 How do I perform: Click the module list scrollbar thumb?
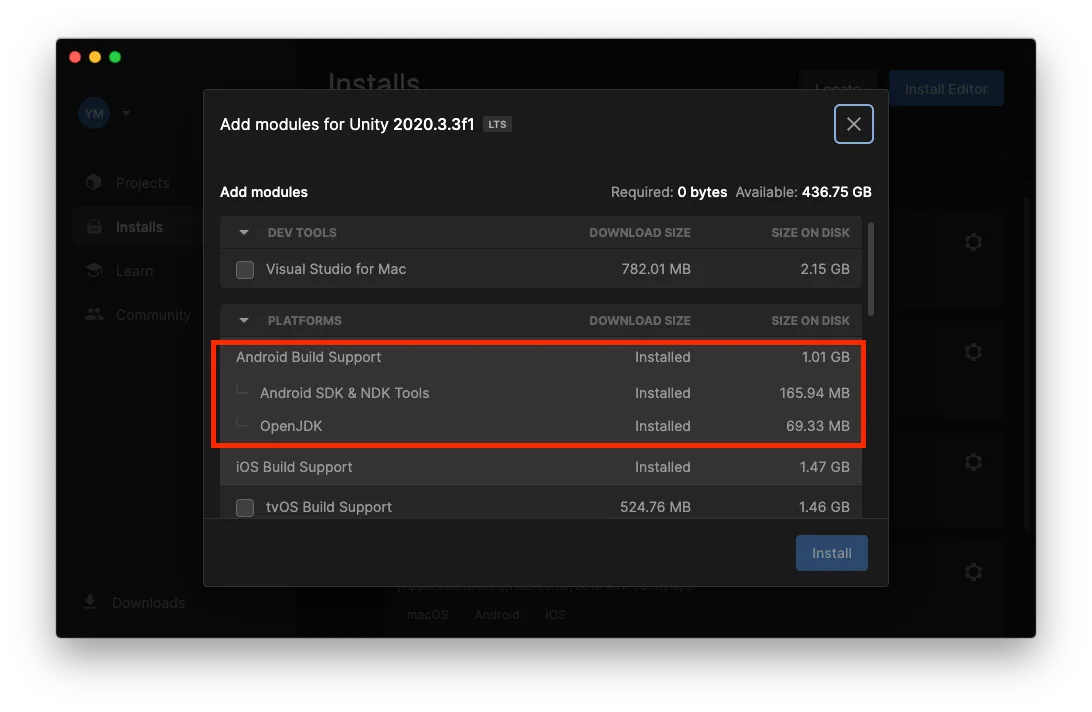click(x=871, y=269)
